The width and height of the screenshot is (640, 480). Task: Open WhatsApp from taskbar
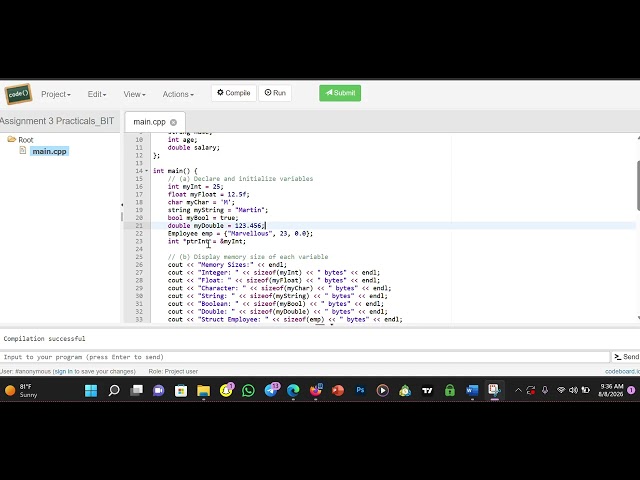(x=248, y=391)
